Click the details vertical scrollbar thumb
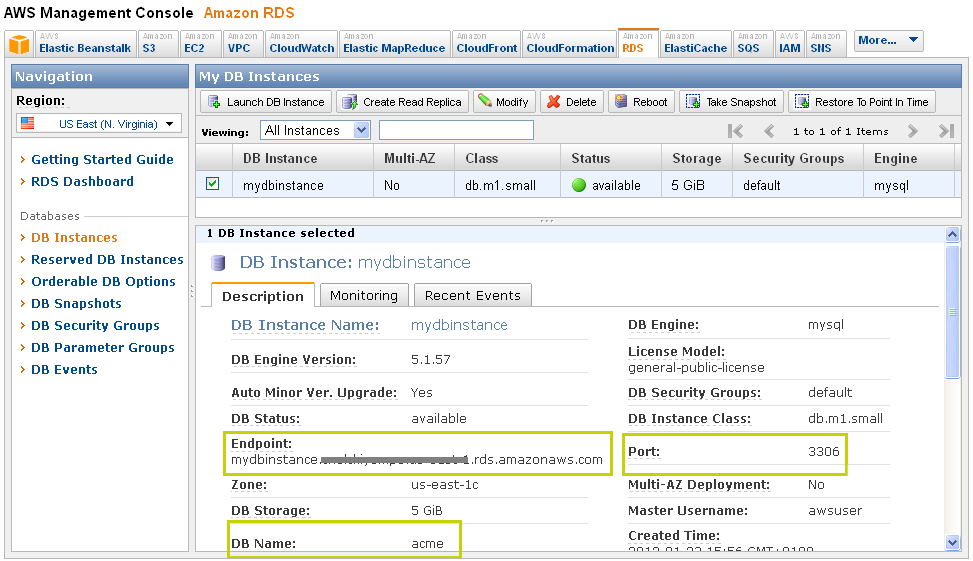 (953, 312)
